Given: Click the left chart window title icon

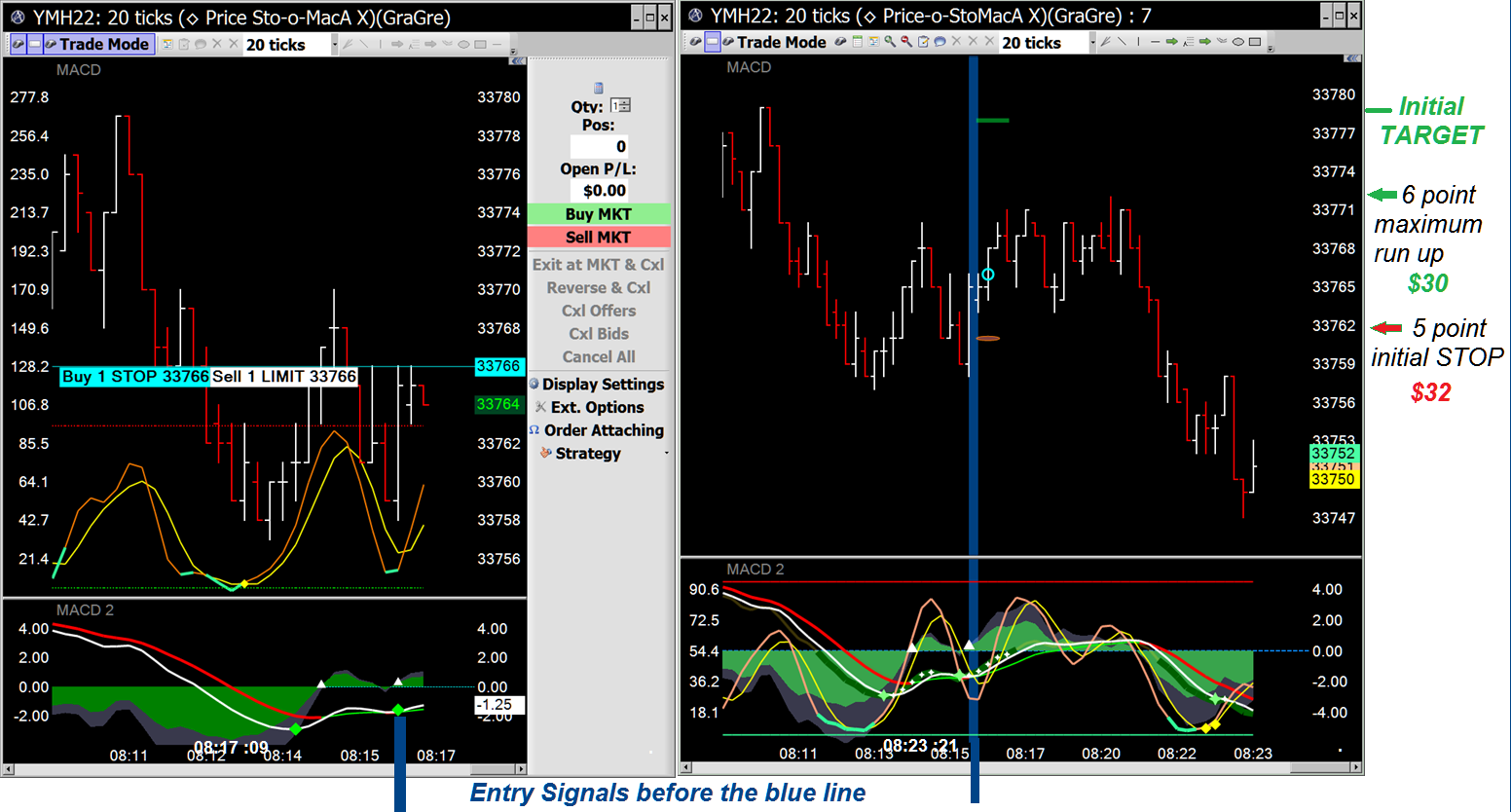Looking at the screenshot, I should (x=16, y=17).
